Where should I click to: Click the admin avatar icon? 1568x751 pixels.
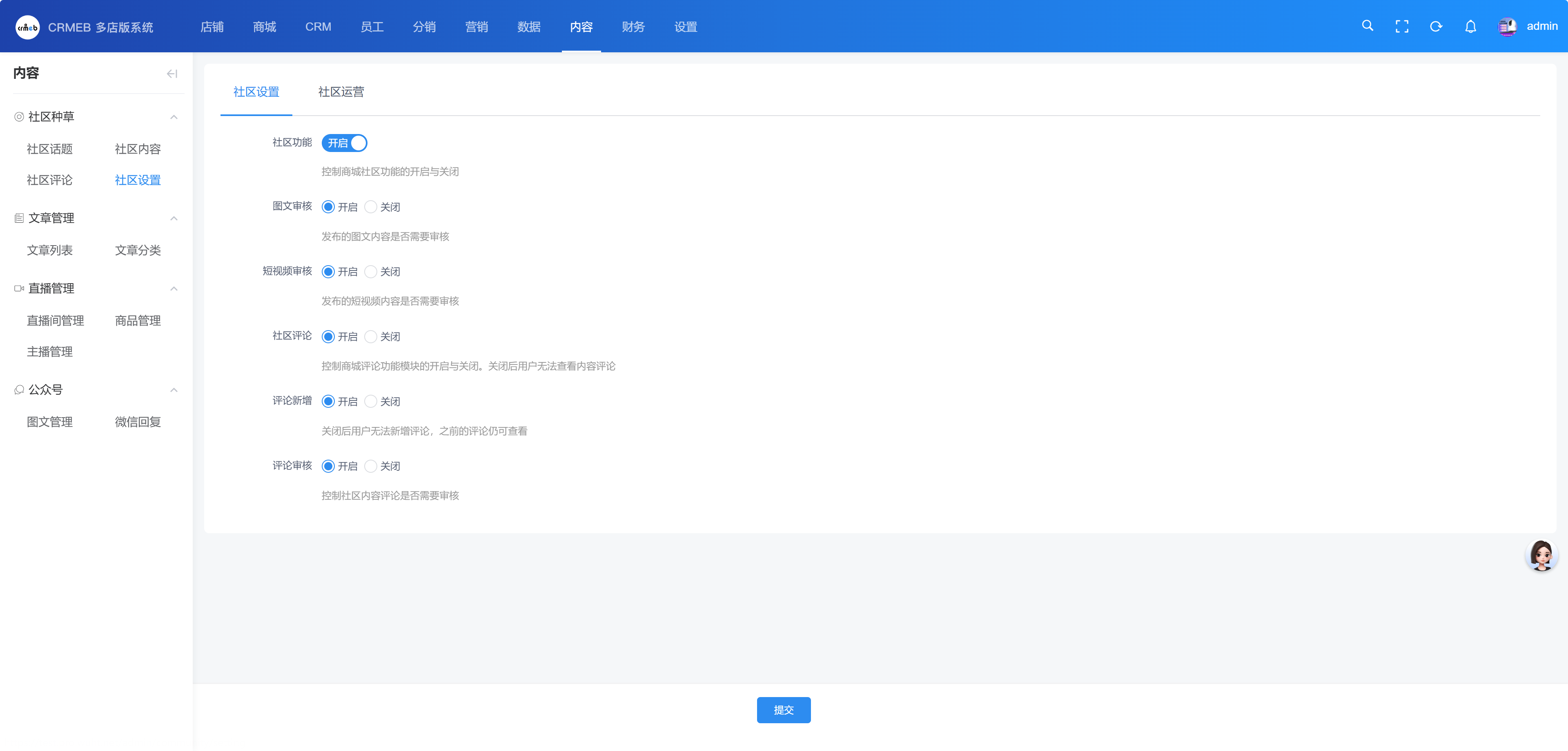click(x=1507, y=26)
